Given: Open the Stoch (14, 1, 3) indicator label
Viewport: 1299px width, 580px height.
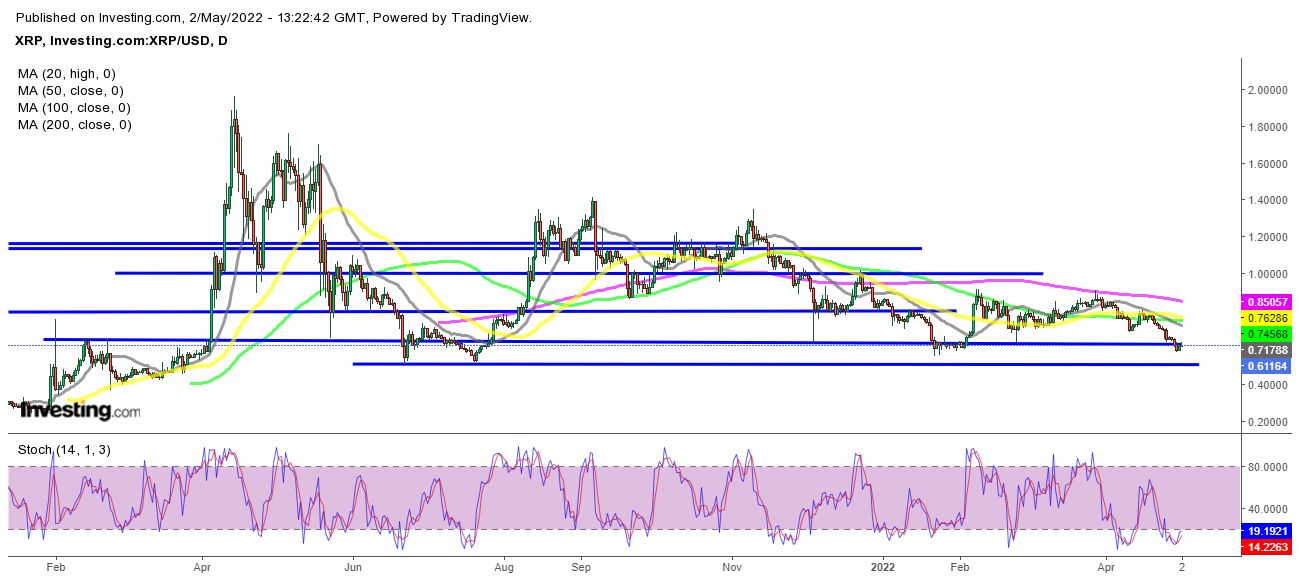Looking at the screenshot, I should click(64, 450).
